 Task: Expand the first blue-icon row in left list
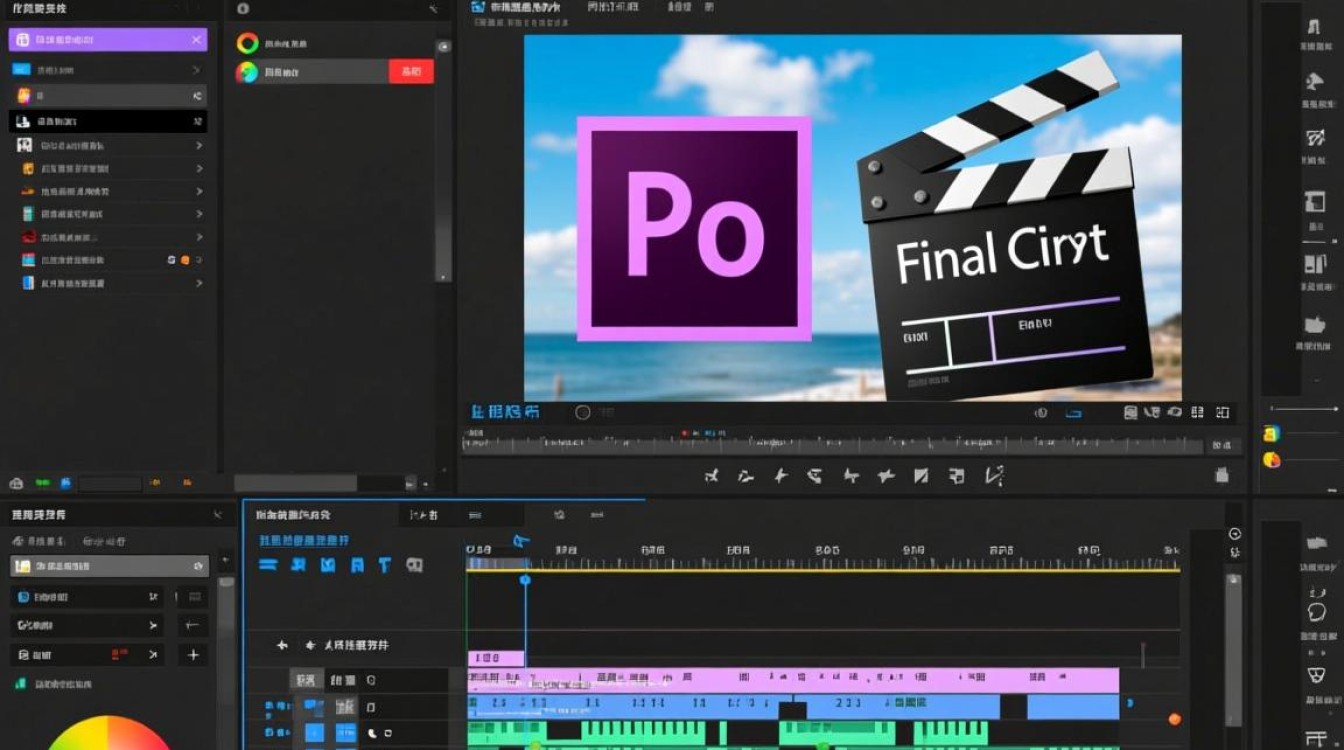pyautogui.click(x=196, y=70)
